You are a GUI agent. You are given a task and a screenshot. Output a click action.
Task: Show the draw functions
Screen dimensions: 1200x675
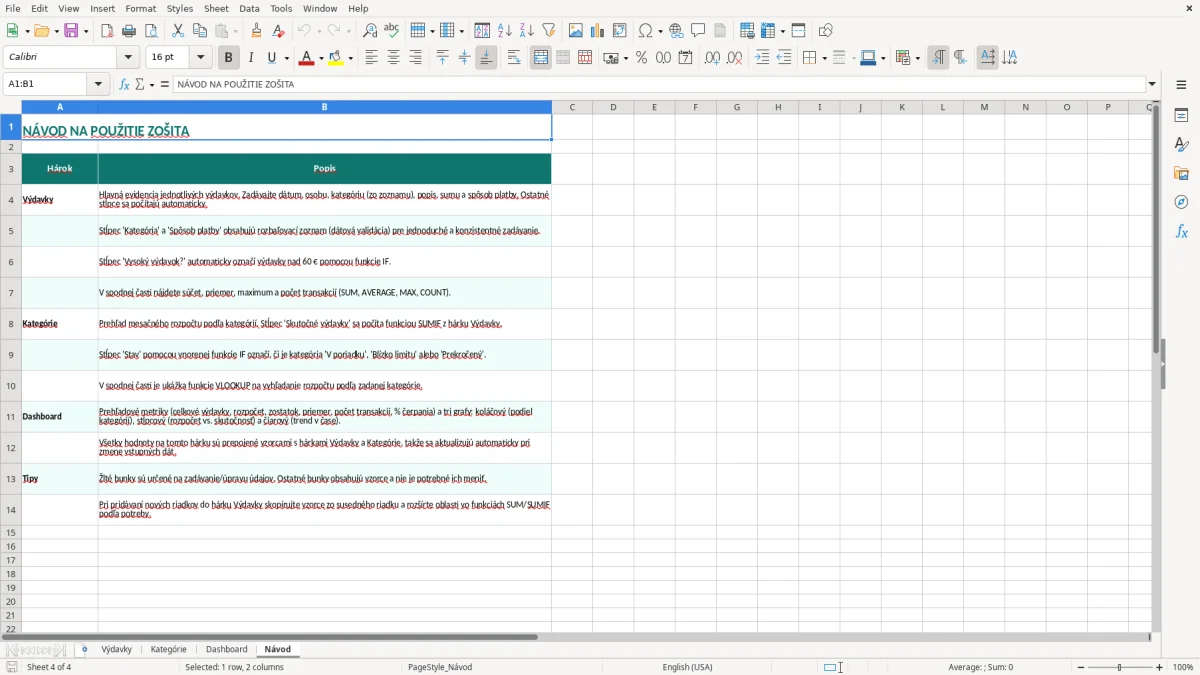826,31
